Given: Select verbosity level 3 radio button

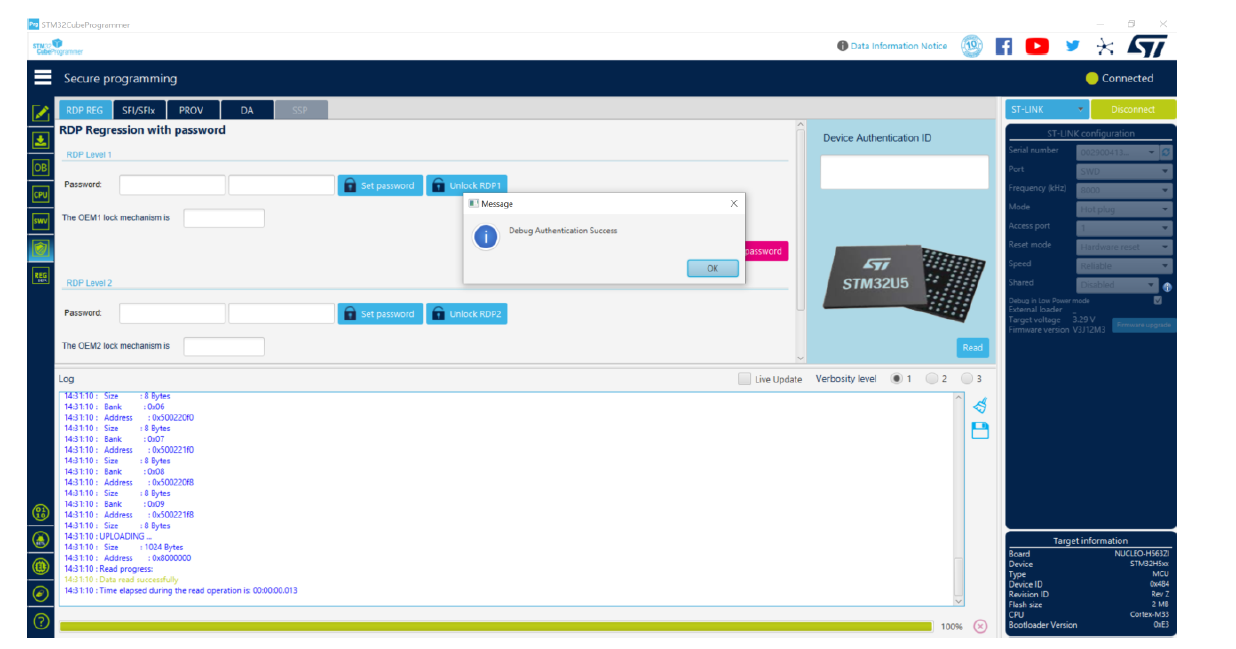Looking at the screenshot, I should (x=967, y=379).
